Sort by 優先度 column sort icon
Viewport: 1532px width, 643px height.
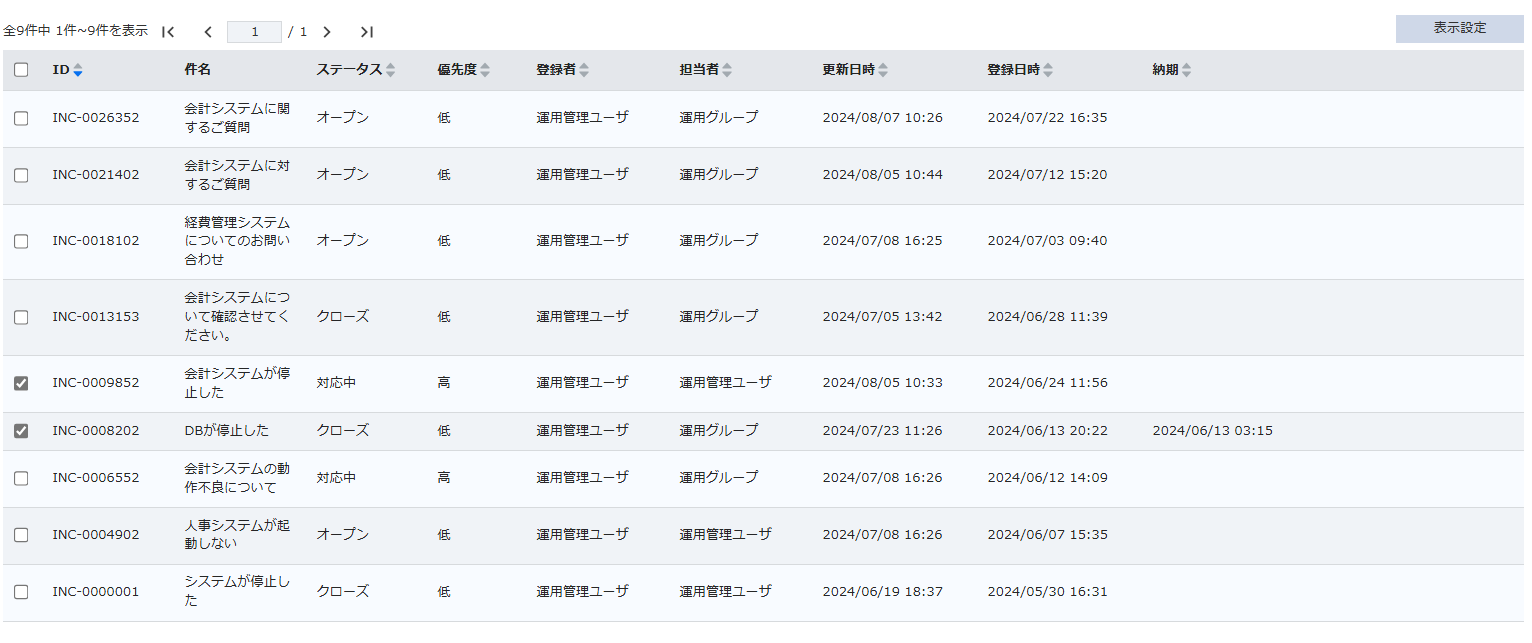pos(485,70)
